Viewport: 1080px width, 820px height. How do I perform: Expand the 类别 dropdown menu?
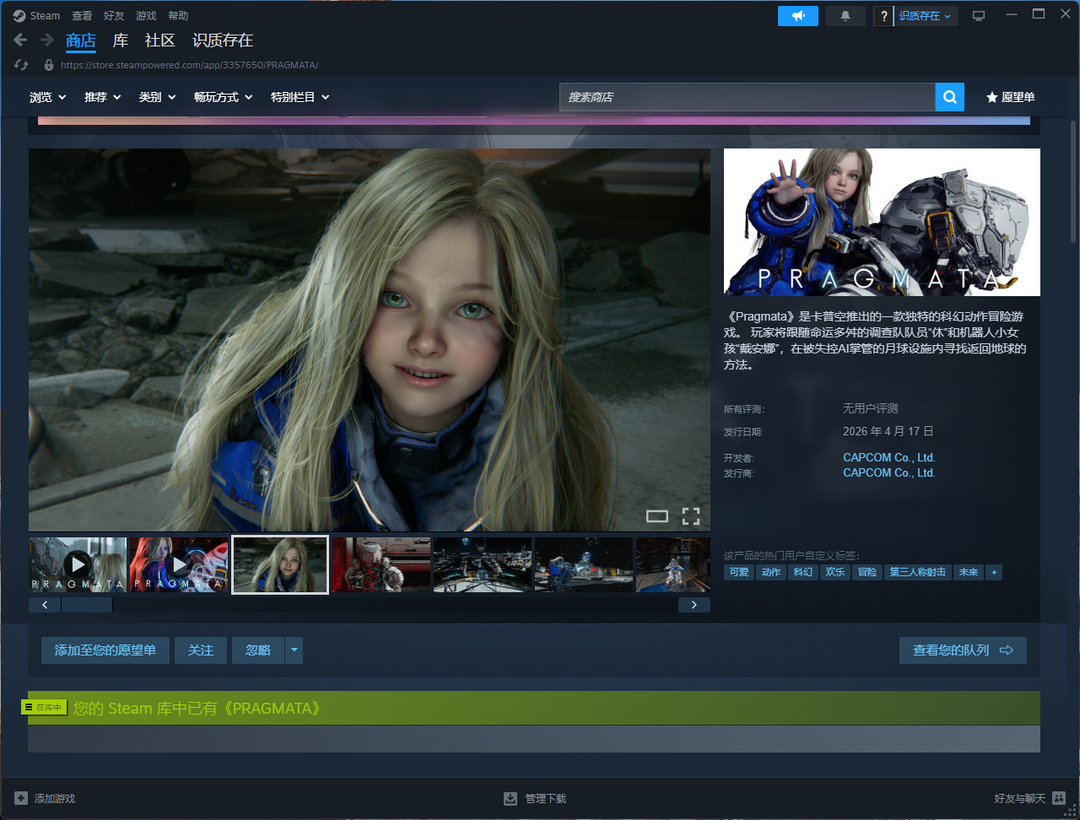[157, 97]
